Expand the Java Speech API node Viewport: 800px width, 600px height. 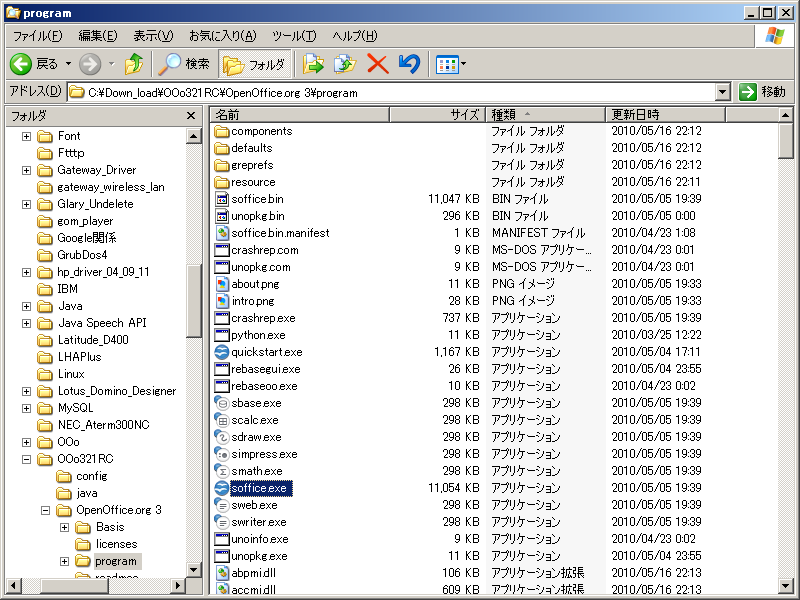pos(27,323)
